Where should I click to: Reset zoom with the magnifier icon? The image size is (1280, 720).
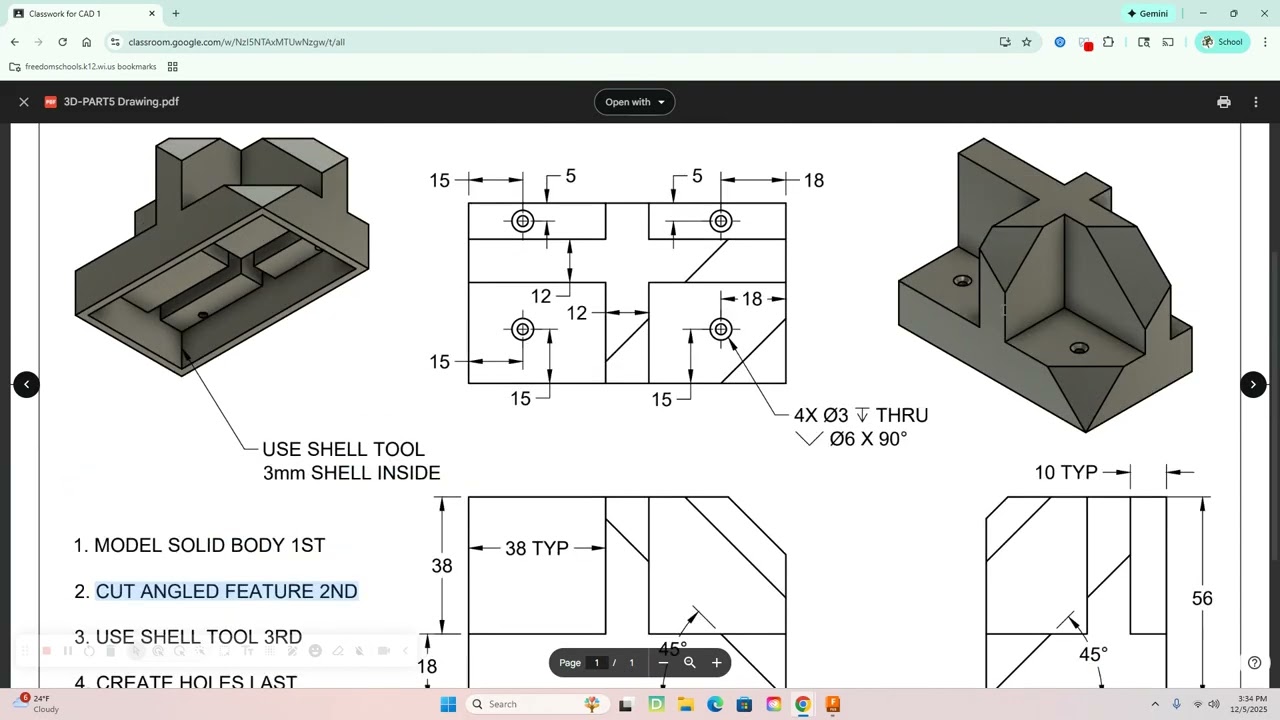690,663
